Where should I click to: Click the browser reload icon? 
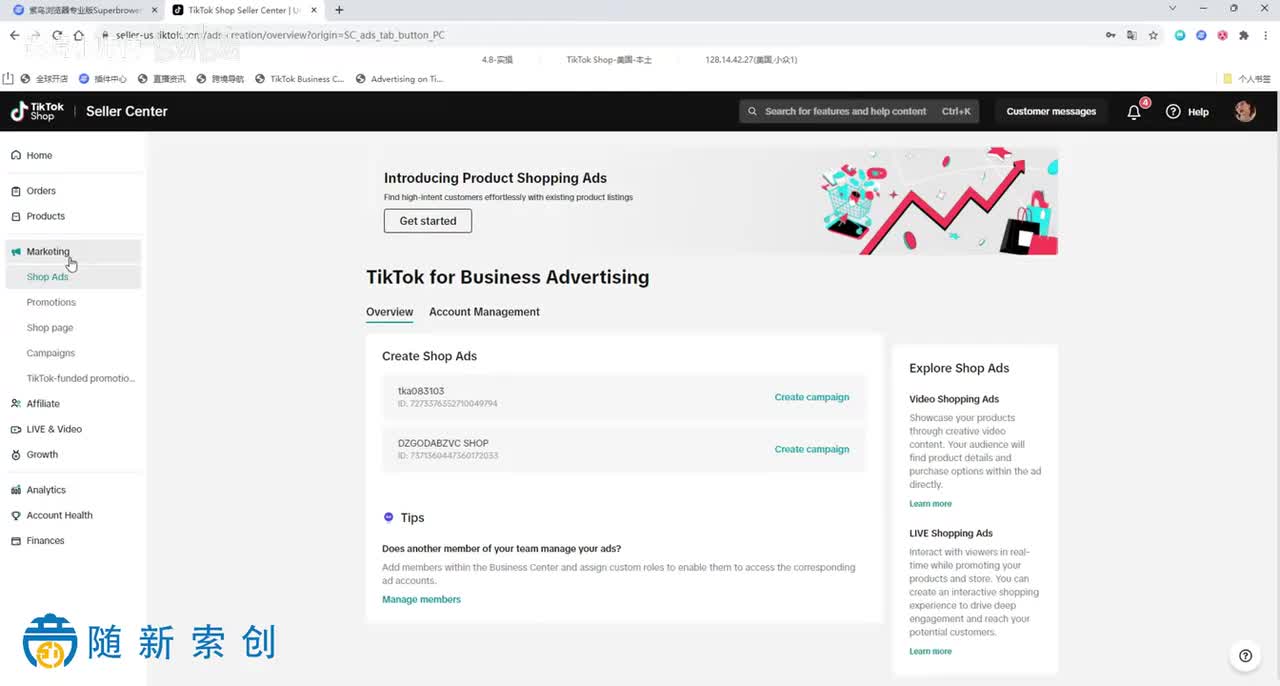58,35
